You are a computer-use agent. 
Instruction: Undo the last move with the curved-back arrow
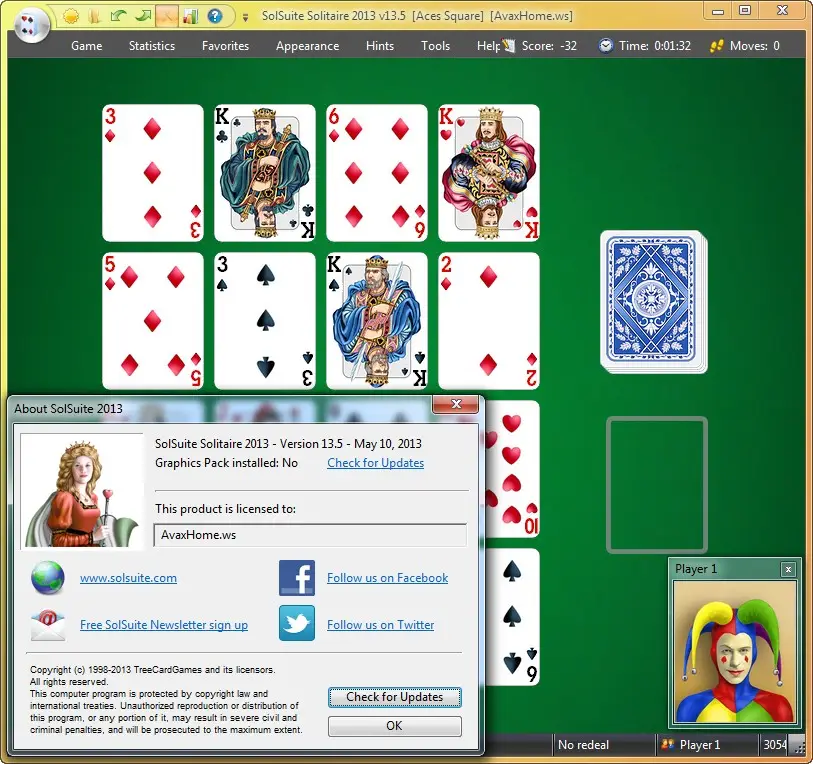(119, 16)
